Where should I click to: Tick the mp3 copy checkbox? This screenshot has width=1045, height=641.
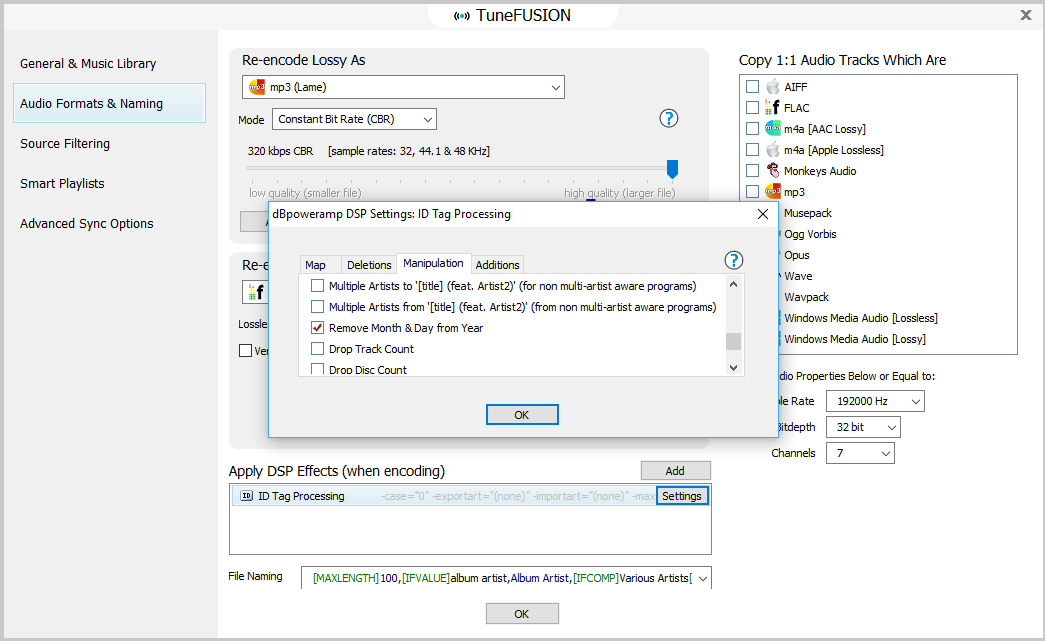click(752, 192)
